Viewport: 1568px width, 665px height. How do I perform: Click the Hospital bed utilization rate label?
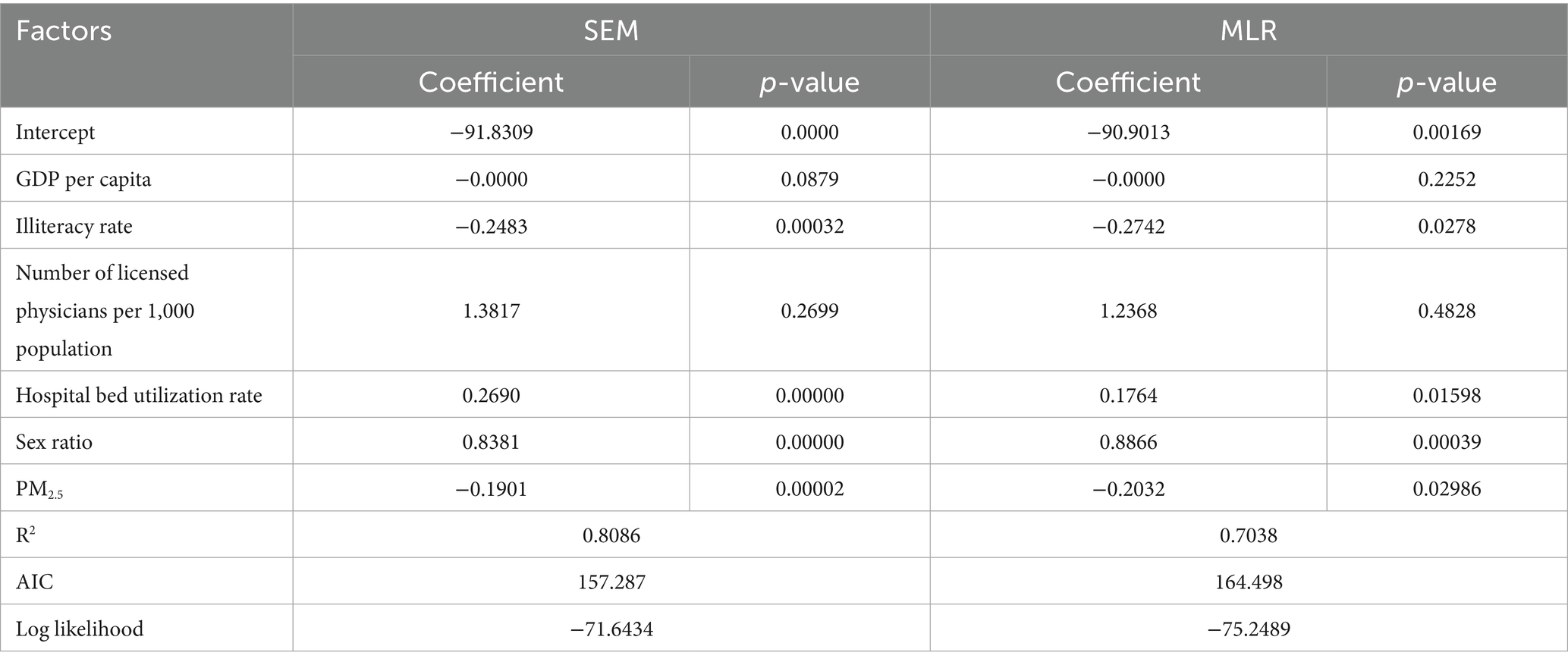[139, 395]
